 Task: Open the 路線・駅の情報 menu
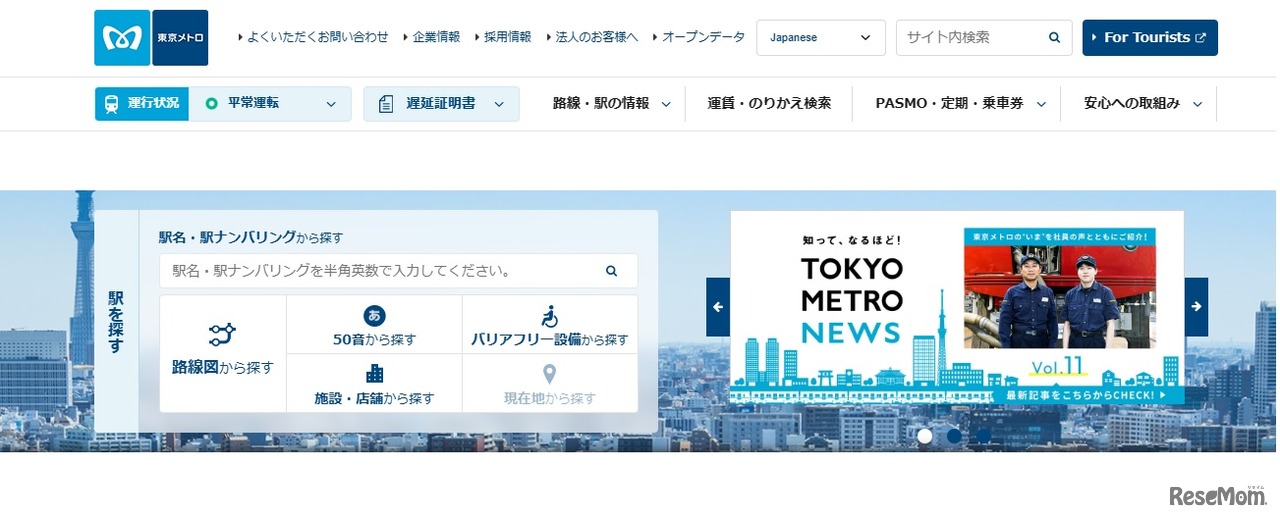[601, 103]
